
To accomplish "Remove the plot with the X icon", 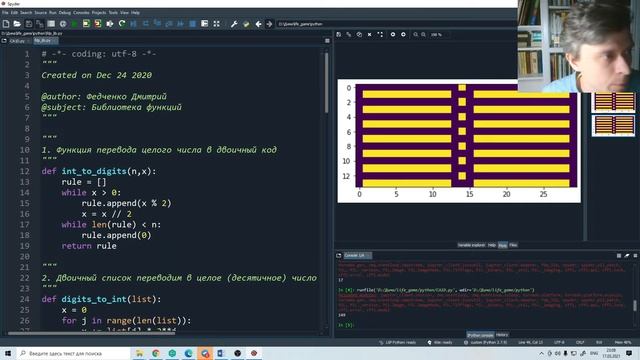I will click(x=369, y=35).
